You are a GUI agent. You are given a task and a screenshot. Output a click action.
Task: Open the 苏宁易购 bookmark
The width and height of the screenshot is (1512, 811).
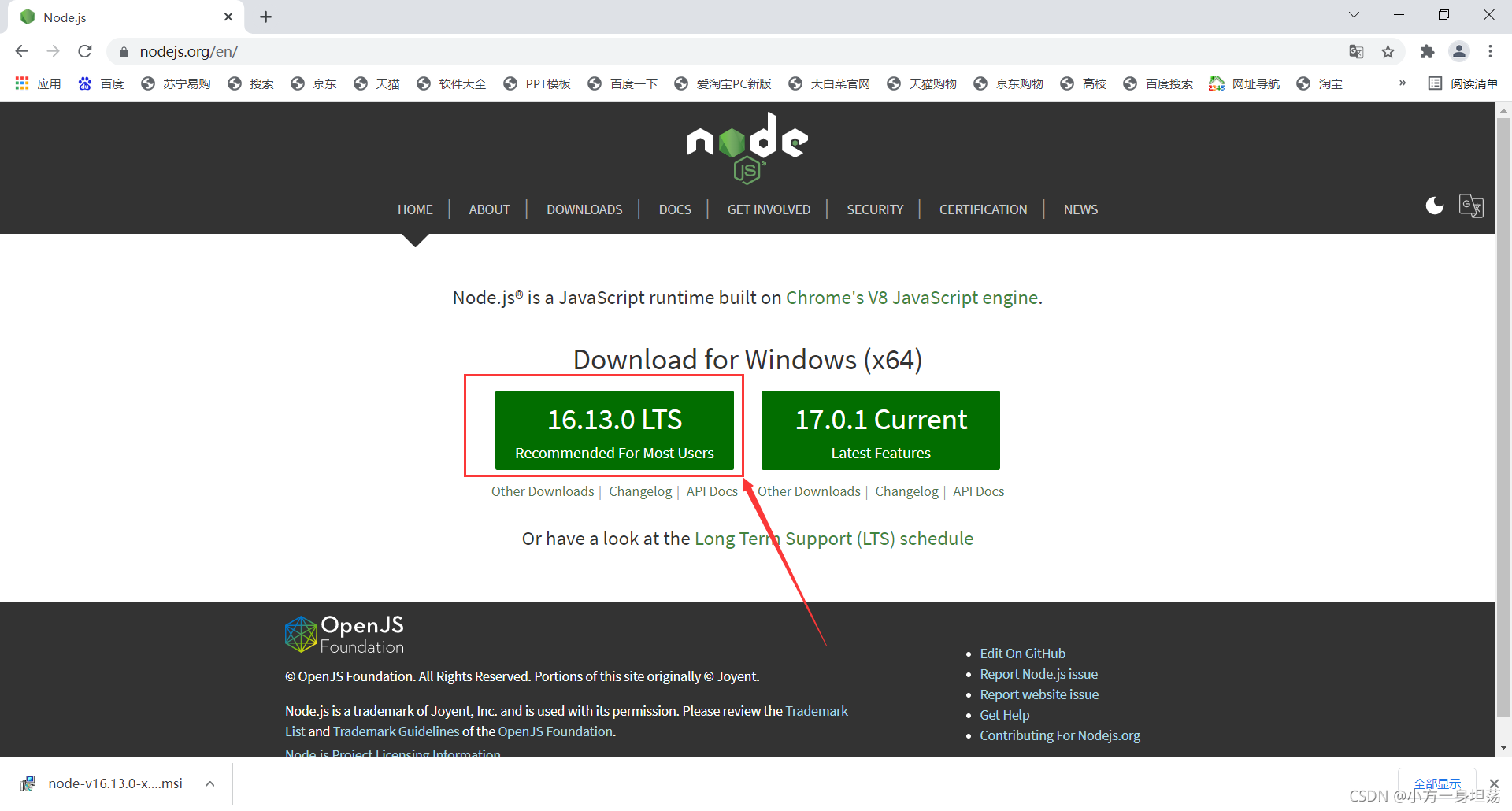(176, 83)
